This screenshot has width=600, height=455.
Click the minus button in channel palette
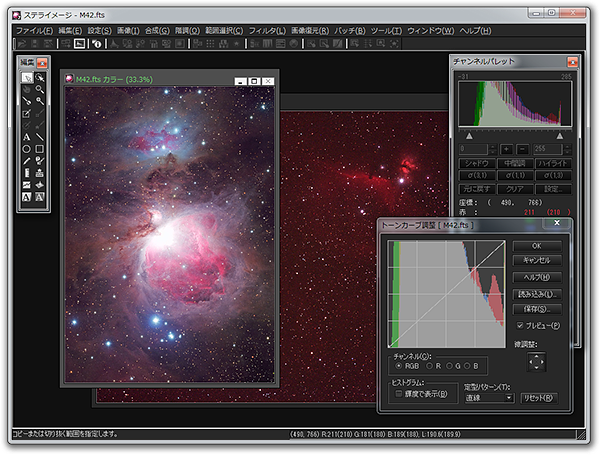tap(521, 148)
